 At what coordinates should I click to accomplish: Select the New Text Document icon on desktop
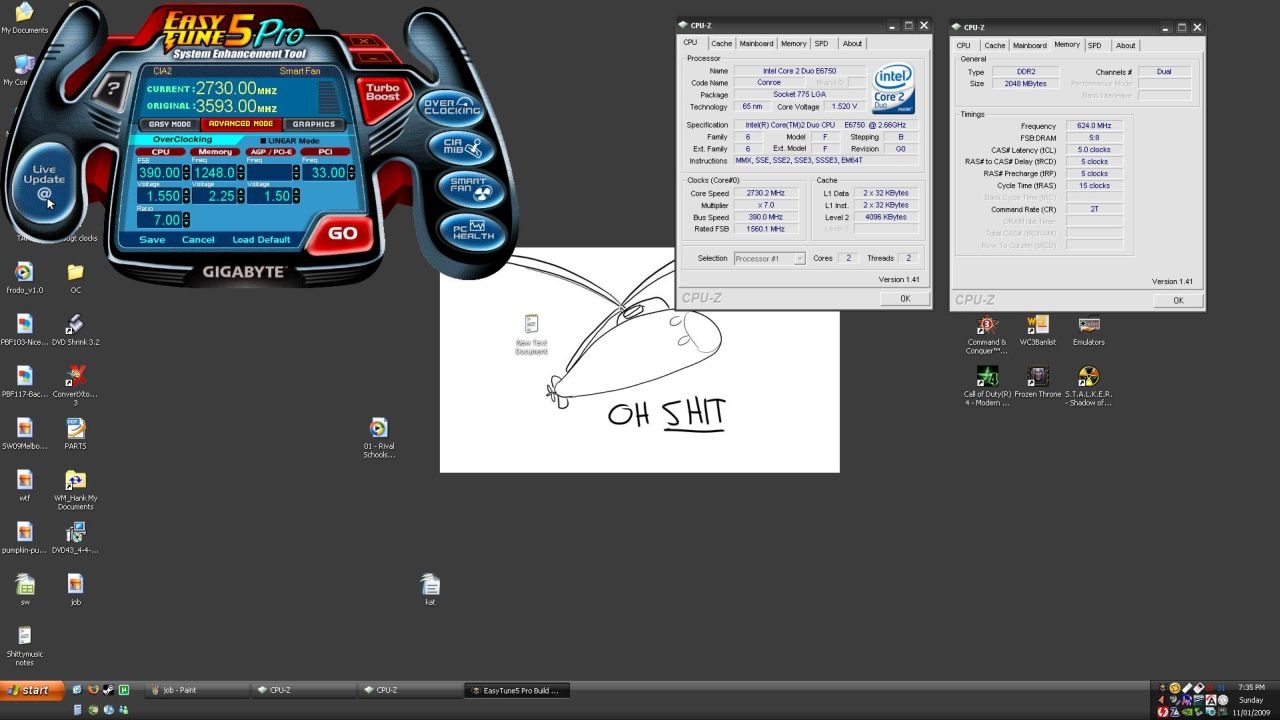click(531, 335)
